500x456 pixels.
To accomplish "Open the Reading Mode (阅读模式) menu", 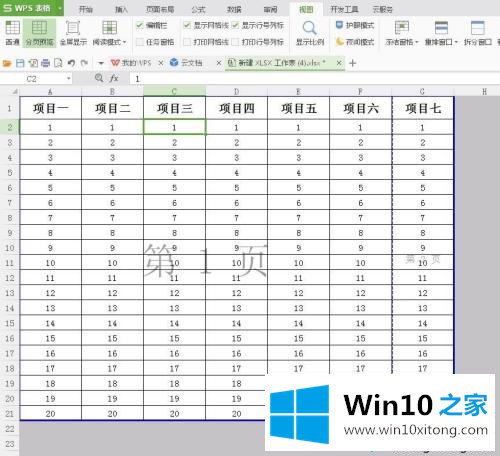I will point(109,33).
